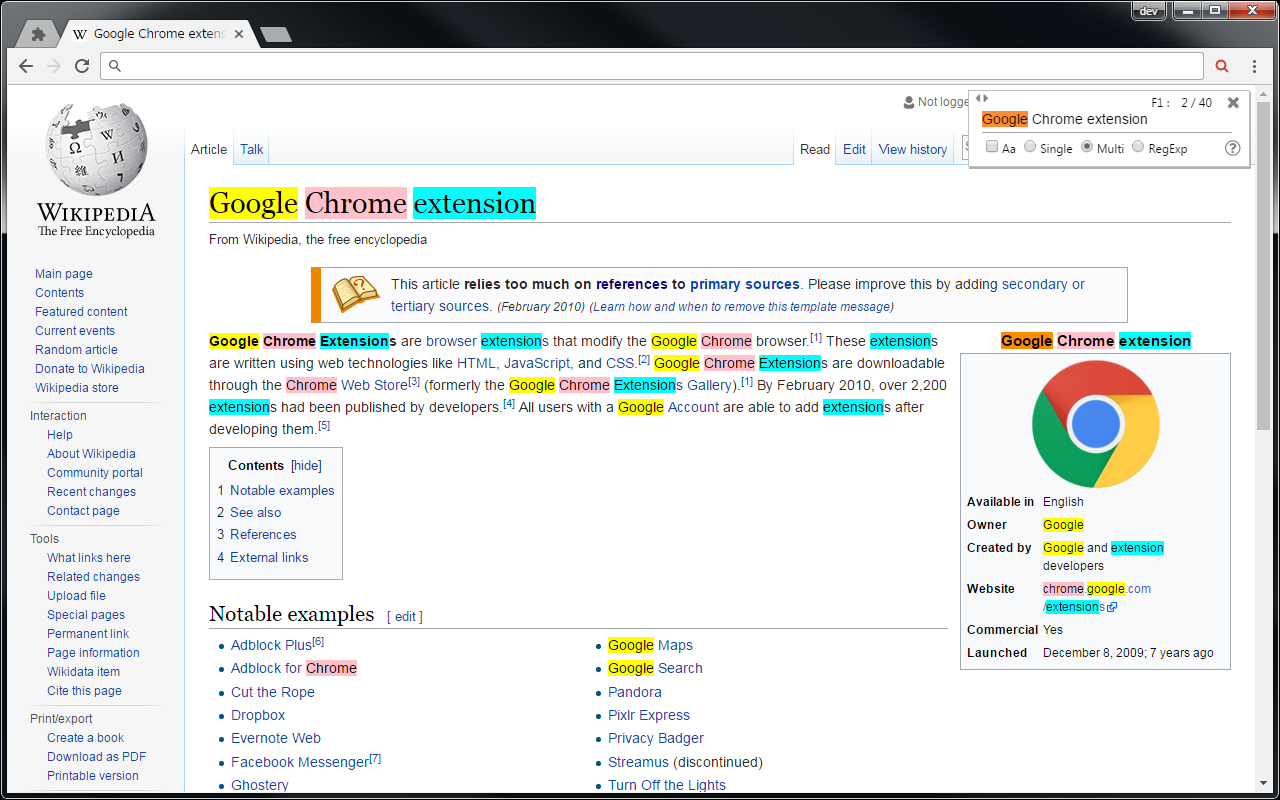1280x800 pixels.
Task: Click the chrome-colored DEV badge in the title bar
Action: [1149, 11]
